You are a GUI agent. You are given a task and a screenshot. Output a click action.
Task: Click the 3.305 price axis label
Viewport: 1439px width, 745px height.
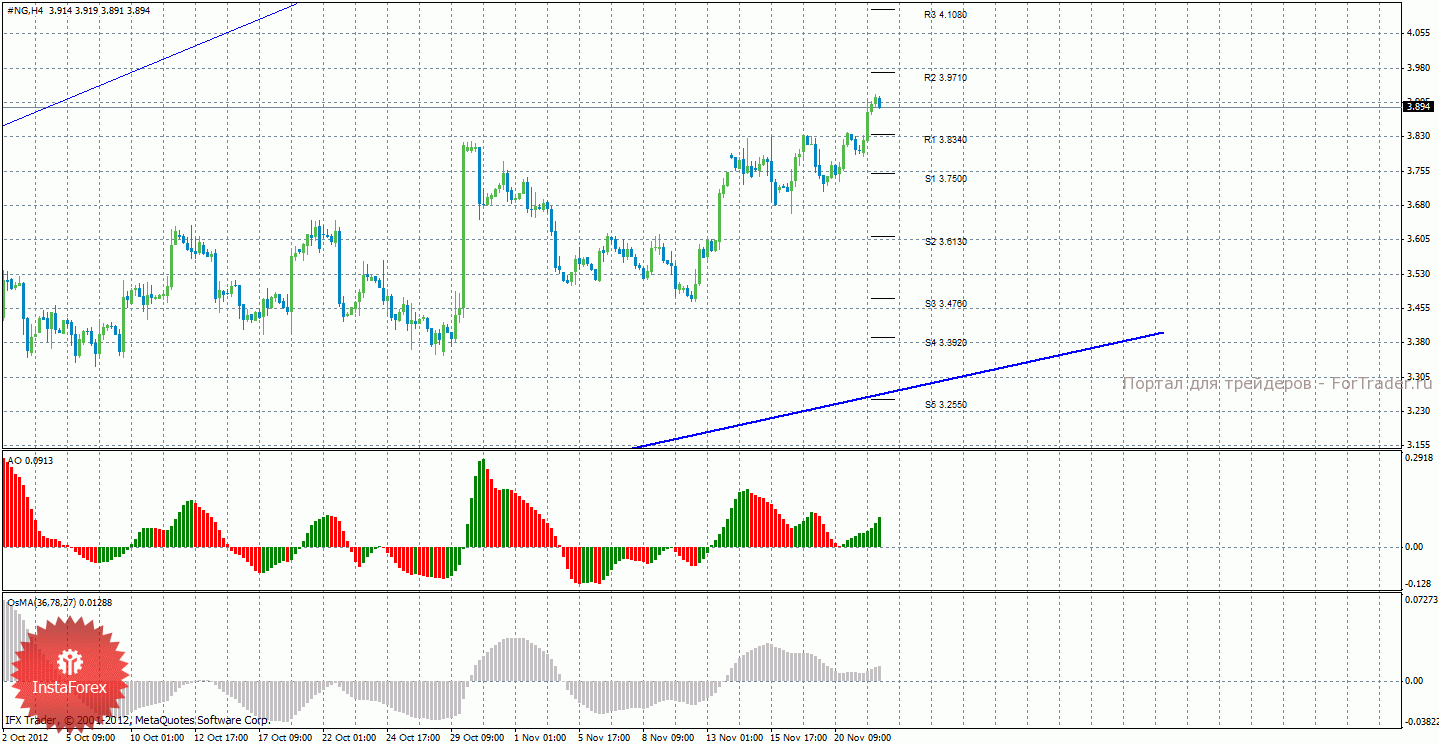(x=1419, y=377)
